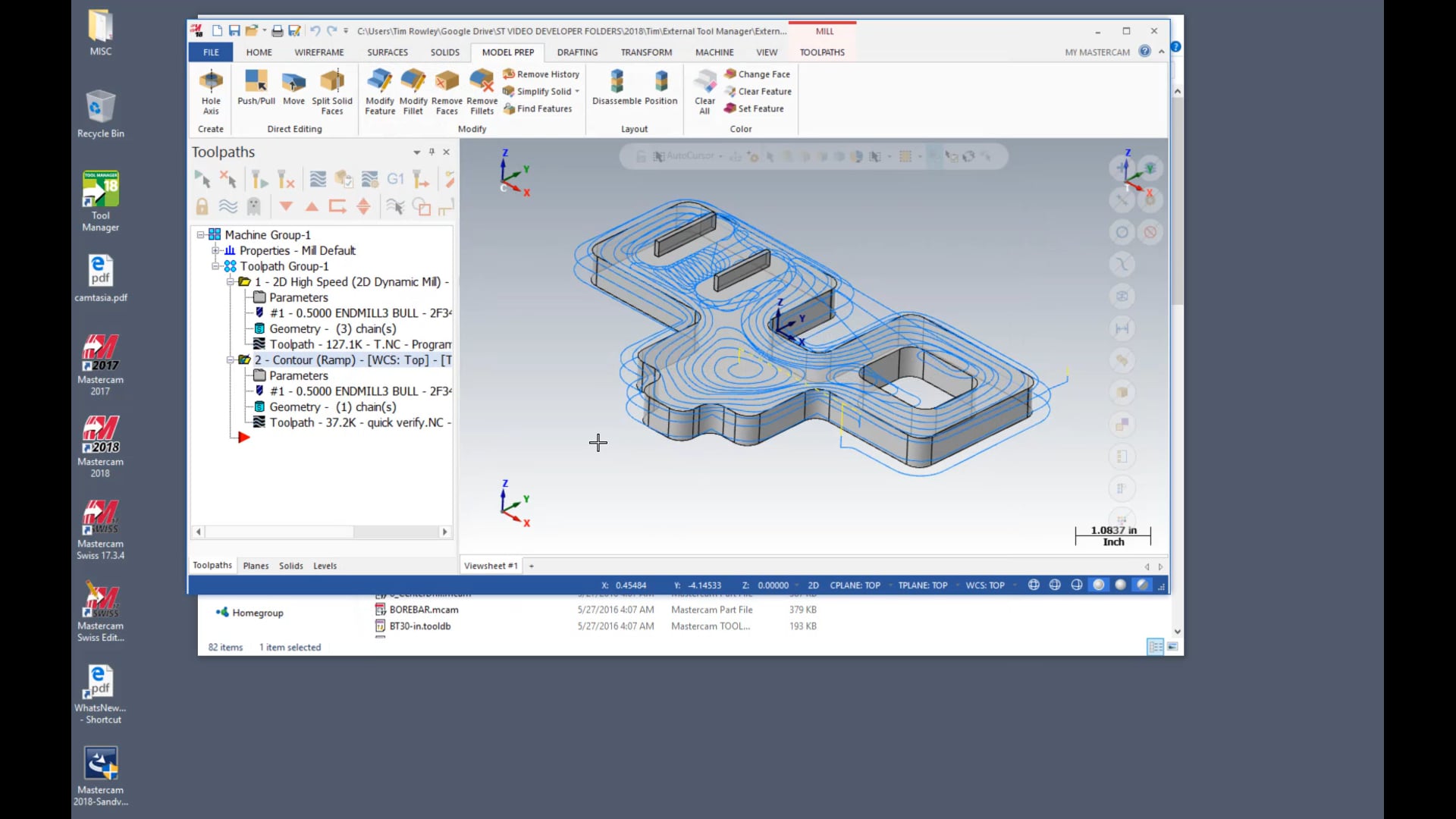Click the Disassemble layout tool
Screen dimensions: 1456x819
617,87
